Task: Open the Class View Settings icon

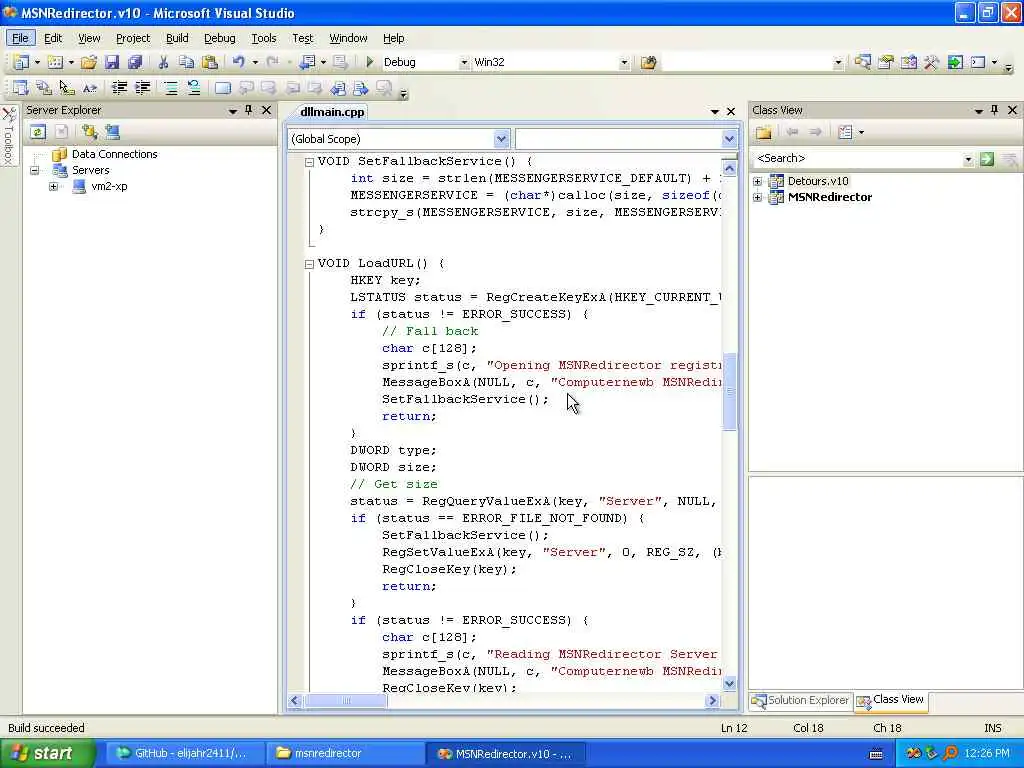Action: point(845,133)
